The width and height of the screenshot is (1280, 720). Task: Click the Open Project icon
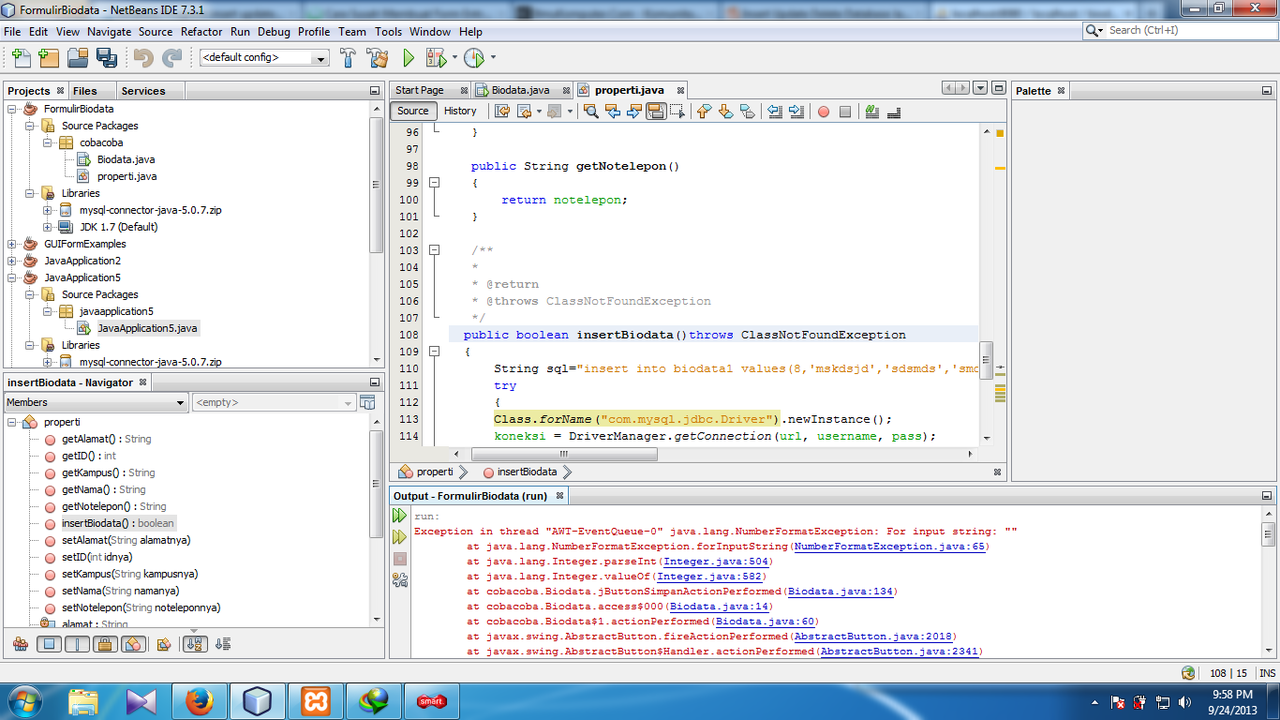tap(77, 58)
